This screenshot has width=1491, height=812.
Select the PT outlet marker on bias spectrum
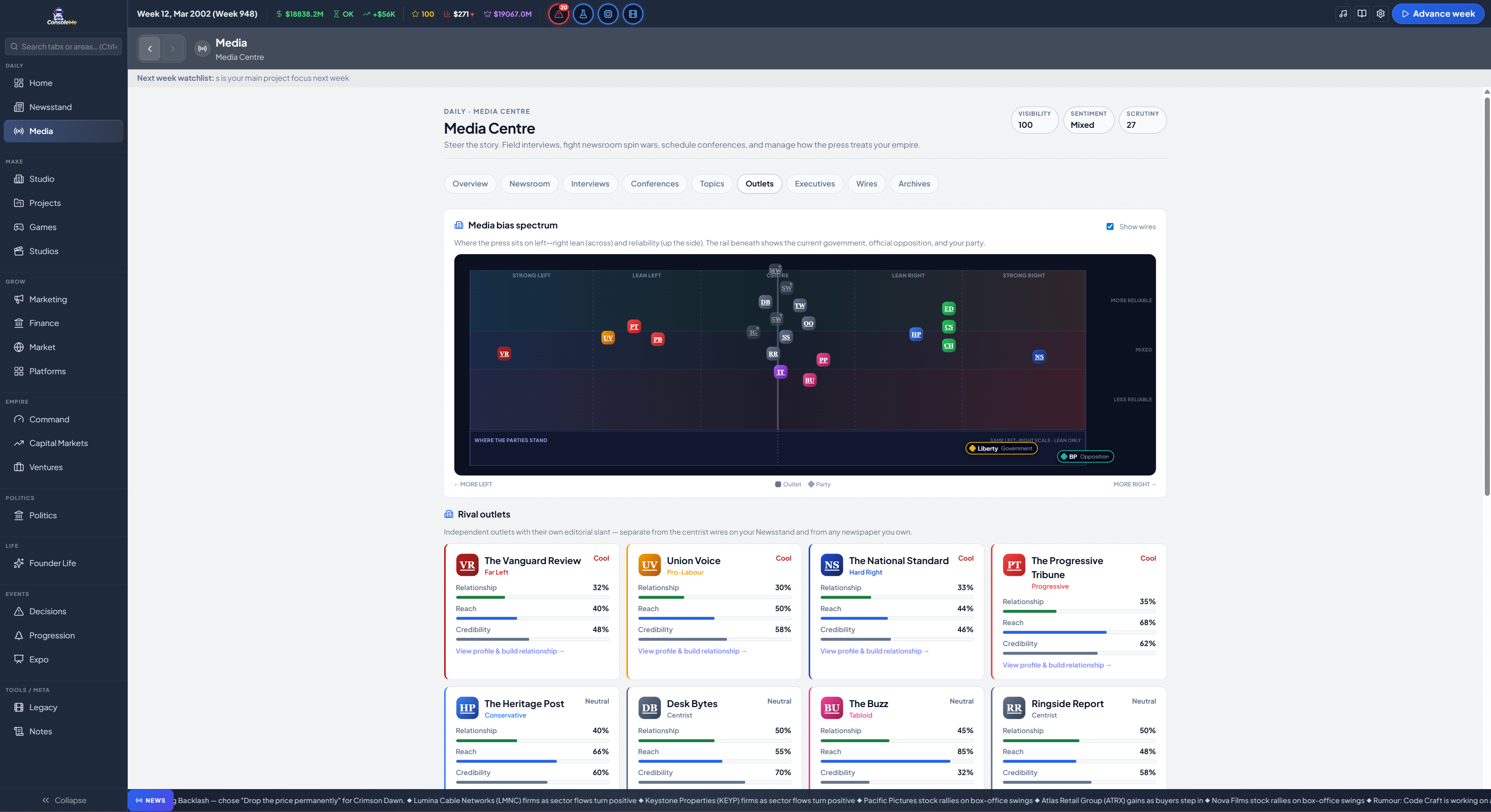(x=635, y=326)
